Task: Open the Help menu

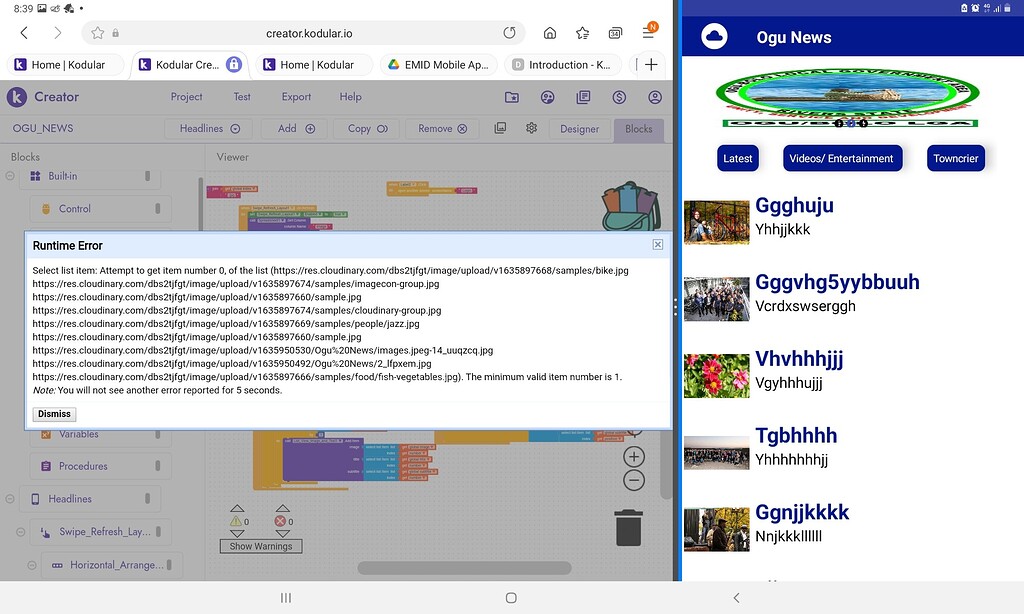Action: (x=350, y=97)
